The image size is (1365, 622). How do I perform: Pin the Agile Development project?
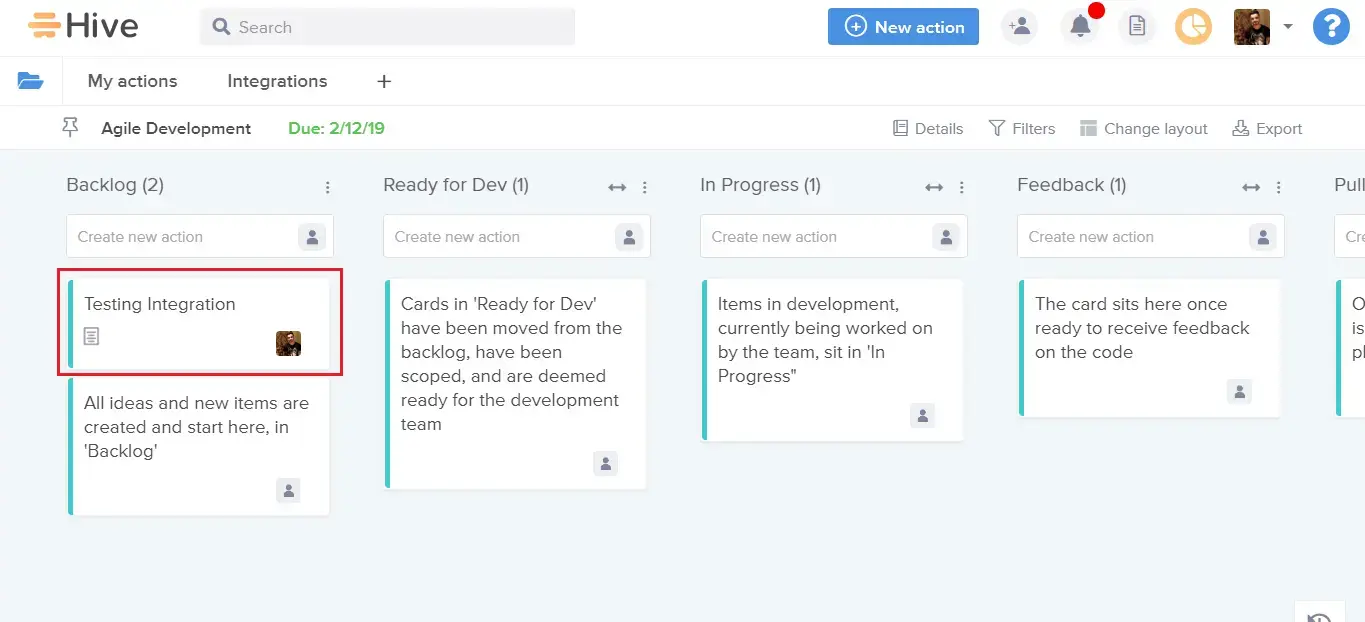(x=70, y=127)
